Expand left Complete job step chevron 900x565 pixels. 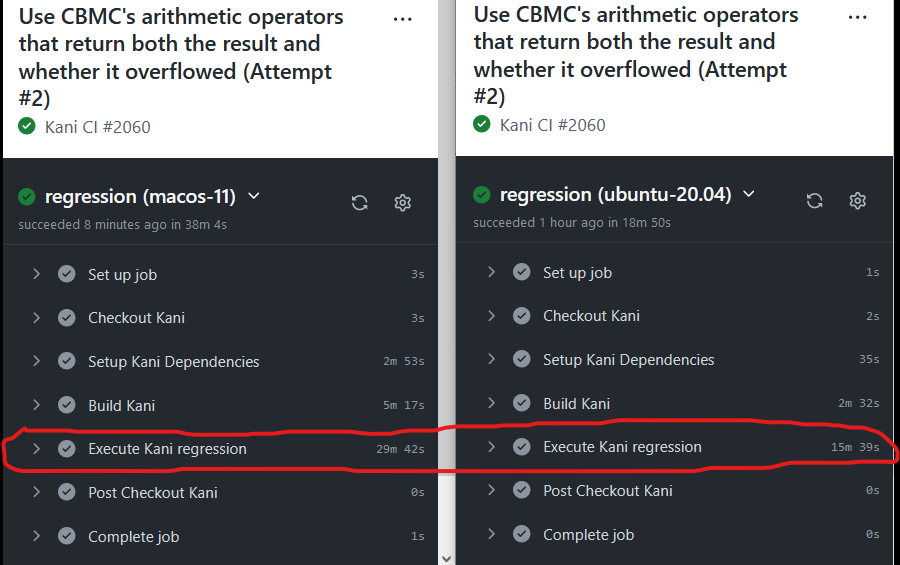[36, 536]
